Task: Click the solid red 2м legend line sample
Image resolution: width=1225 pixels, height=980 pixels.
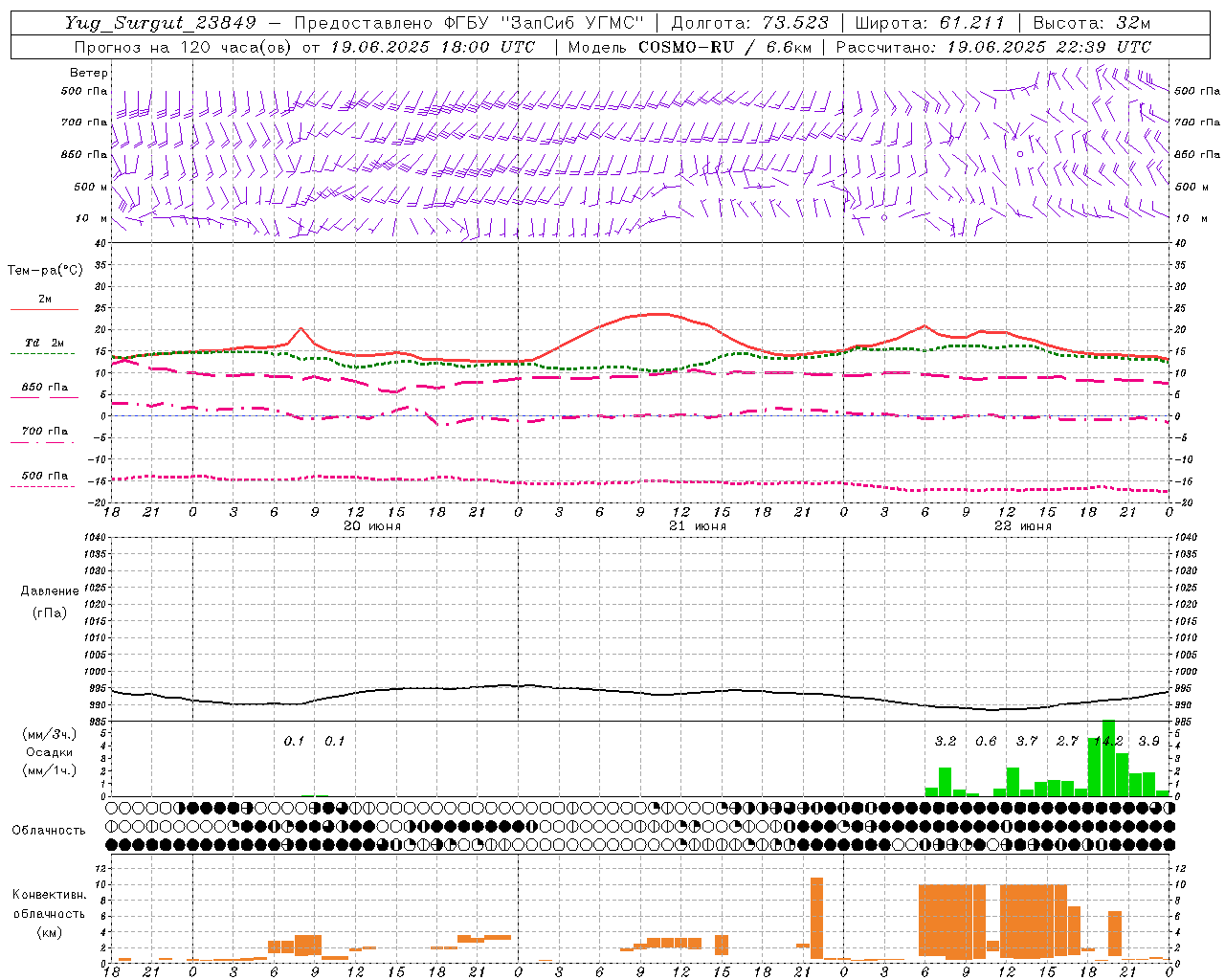Action: point(44,309)
